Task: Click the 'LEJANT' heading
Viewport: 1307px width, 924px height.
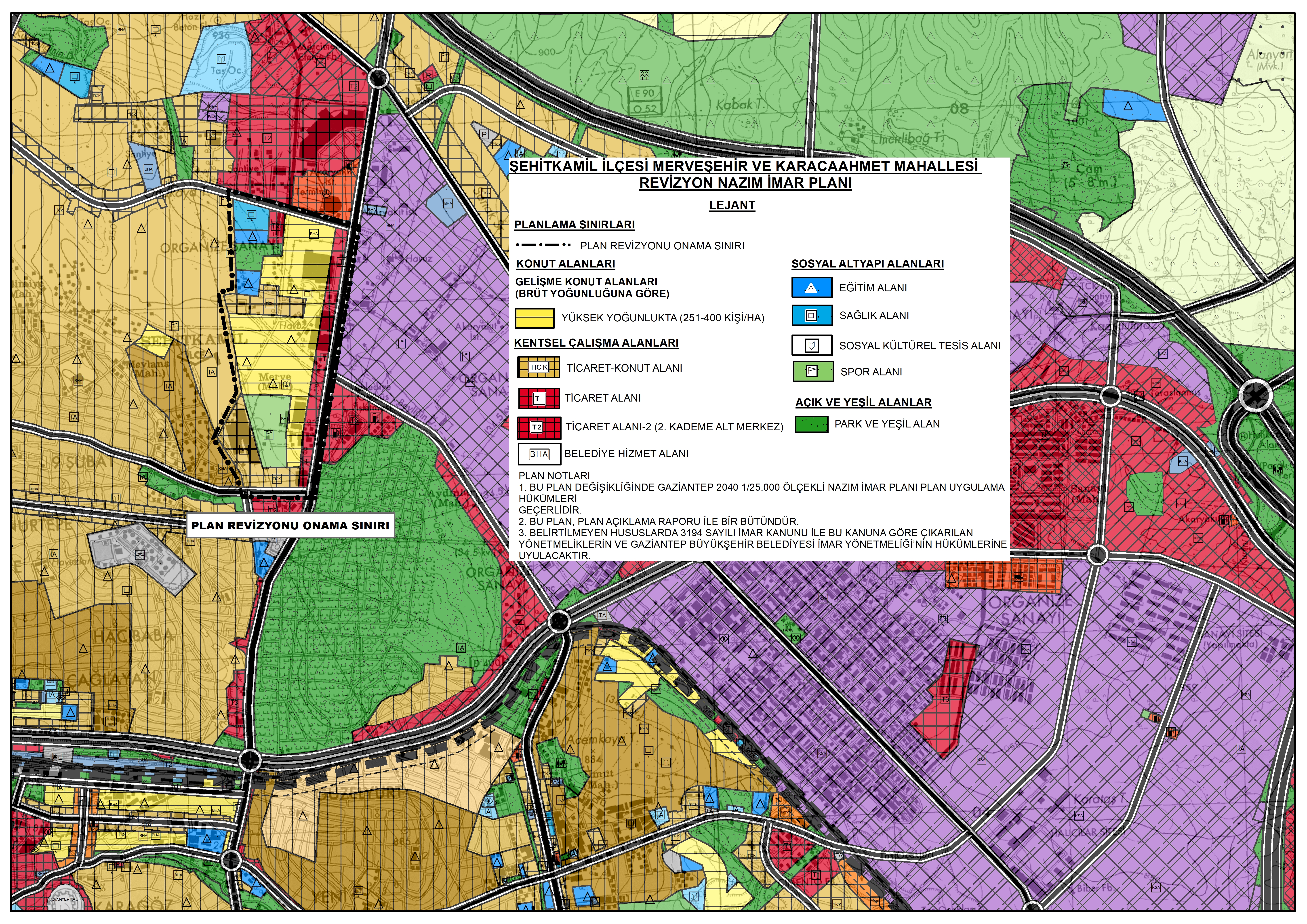Action: pyautogui.click(x=732, y=206)
